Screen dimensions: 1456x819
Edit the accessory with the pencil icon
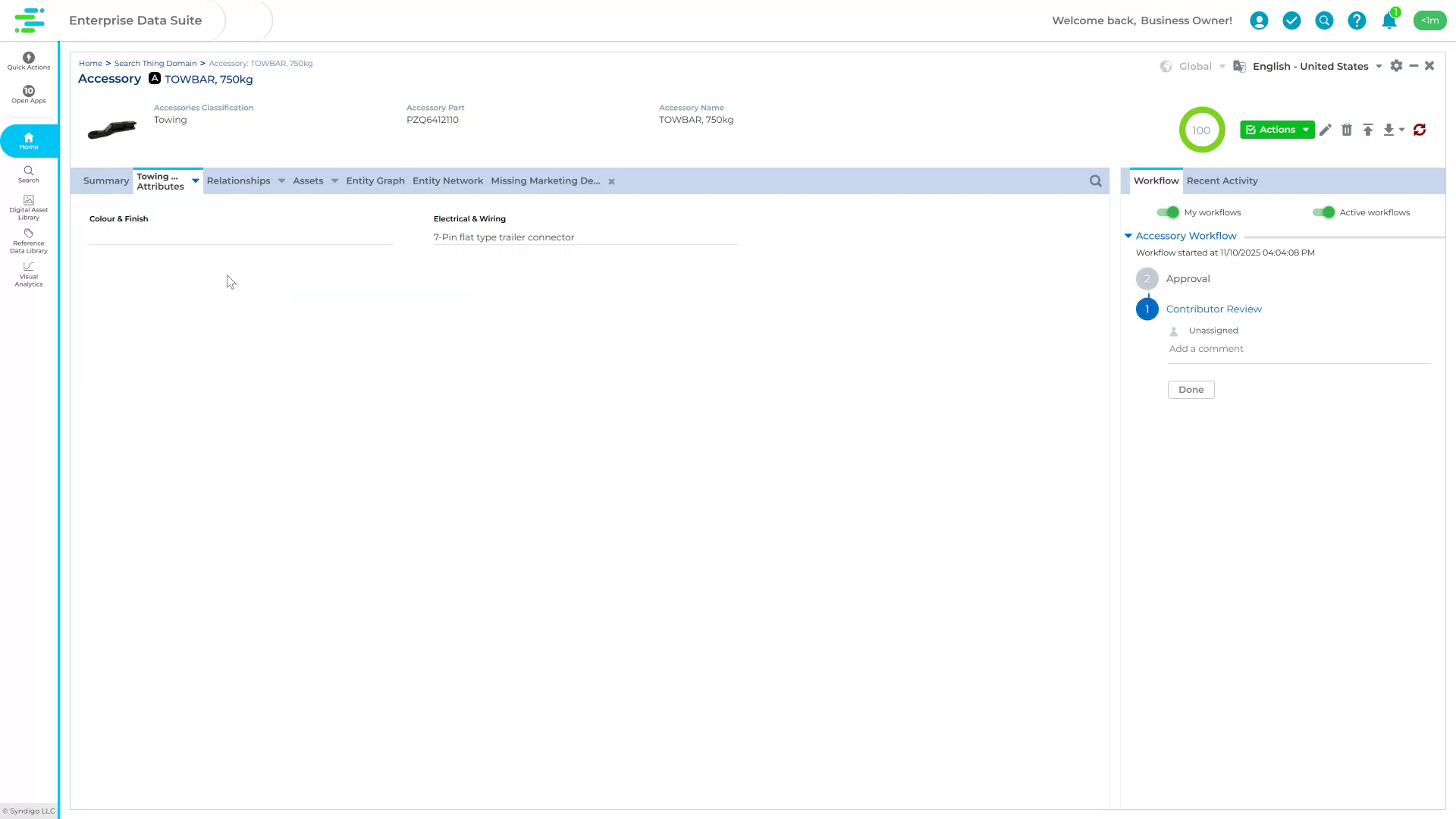click(x=1326, y=130)
